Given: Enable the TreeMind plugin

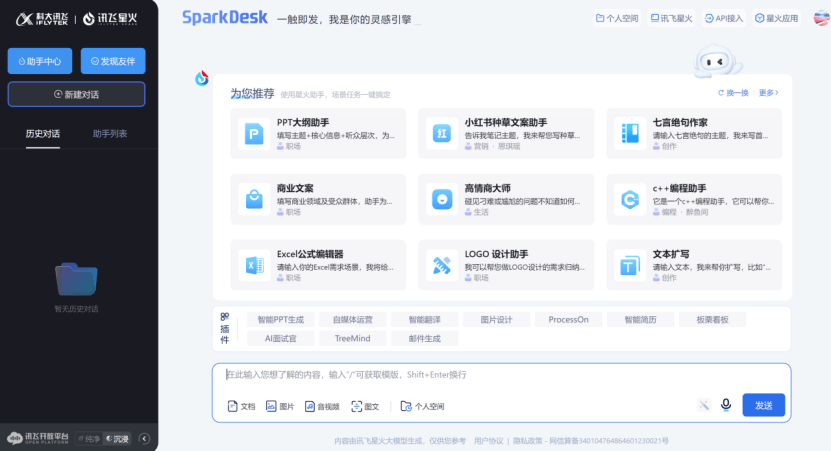Looking at the screenshot, I should [x=352, y=338].
